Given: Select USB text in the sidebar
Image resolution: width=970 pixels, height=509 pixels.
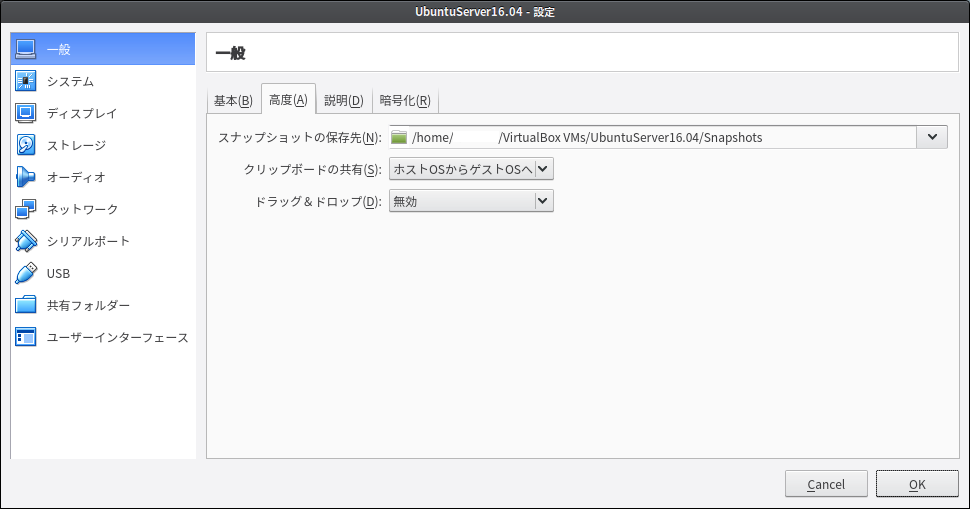Looking at the screenshot, I should click(59, 273).
